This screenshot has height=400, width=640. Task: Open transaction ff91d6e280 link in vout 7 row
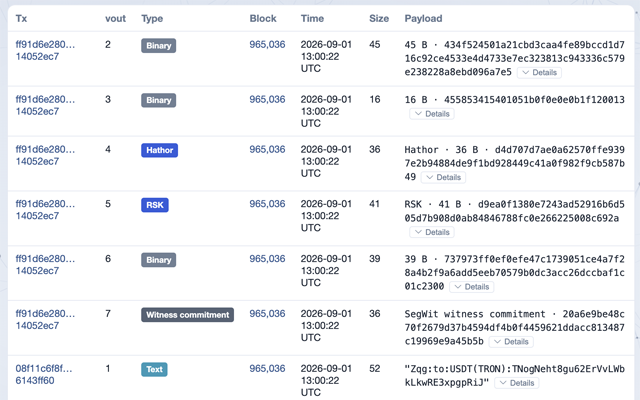(45, 320)
